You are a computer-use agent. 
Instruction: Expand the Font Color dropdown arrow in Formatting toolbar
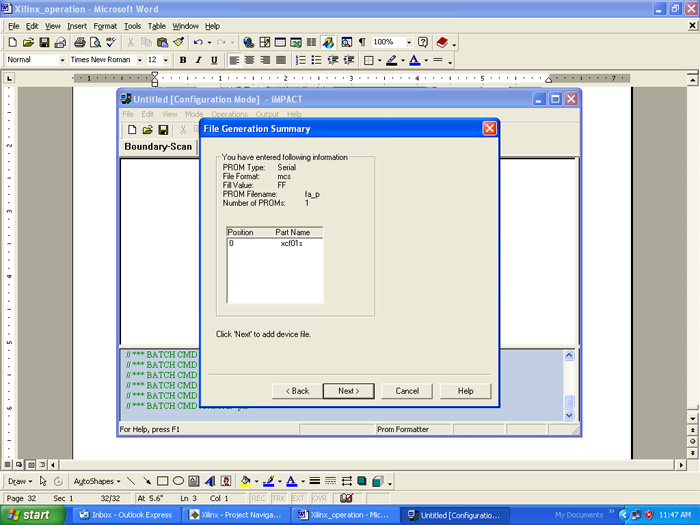point(426,60)
